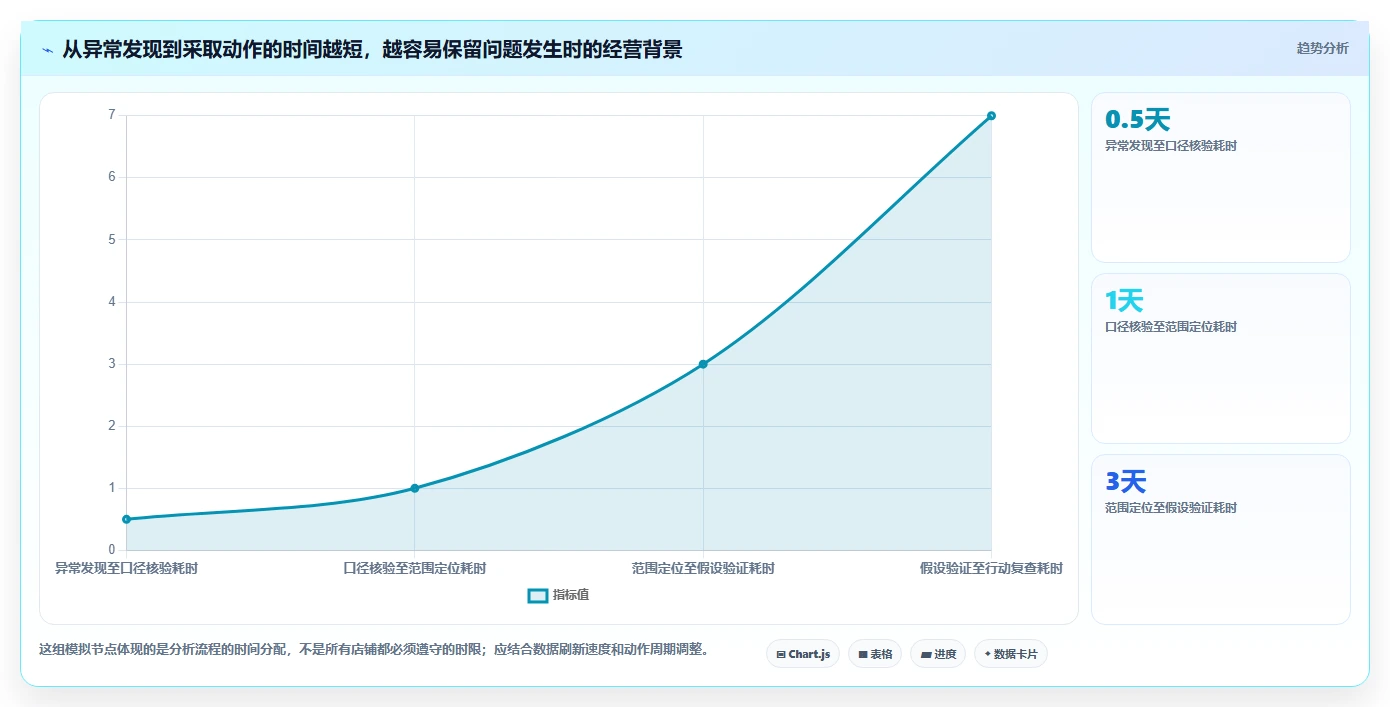Click data point for 口径核验至范围定位耗时
The width and height of the screenshot is (1390, 707).
pyautogui.click(x=415, y=488)
